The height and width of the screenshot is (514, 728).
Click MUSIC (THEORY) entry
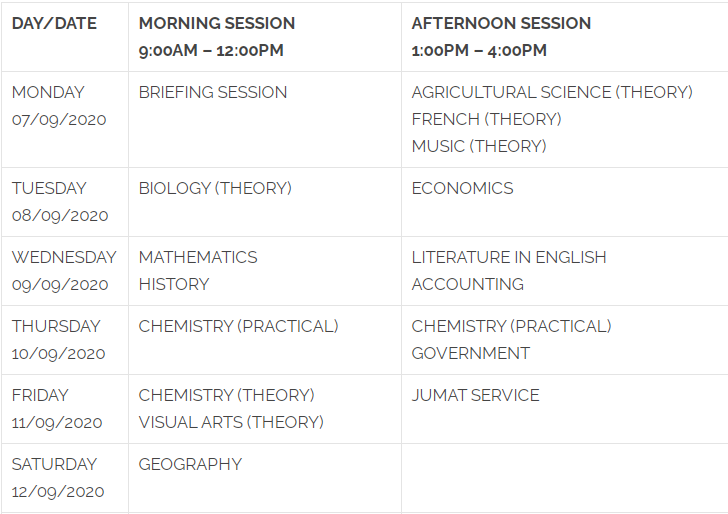tap(479, 146)
